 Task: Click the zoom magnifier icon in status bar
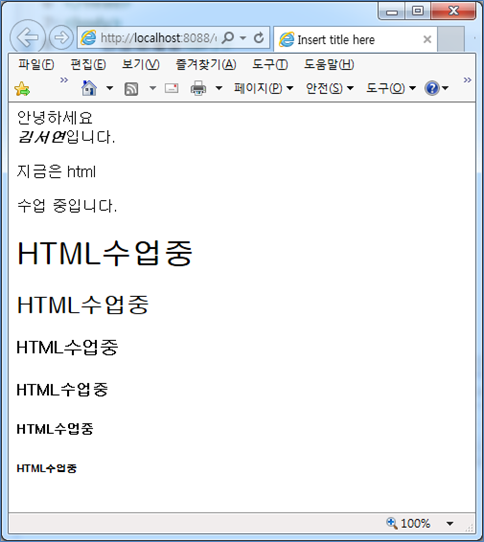pos(391,523)
